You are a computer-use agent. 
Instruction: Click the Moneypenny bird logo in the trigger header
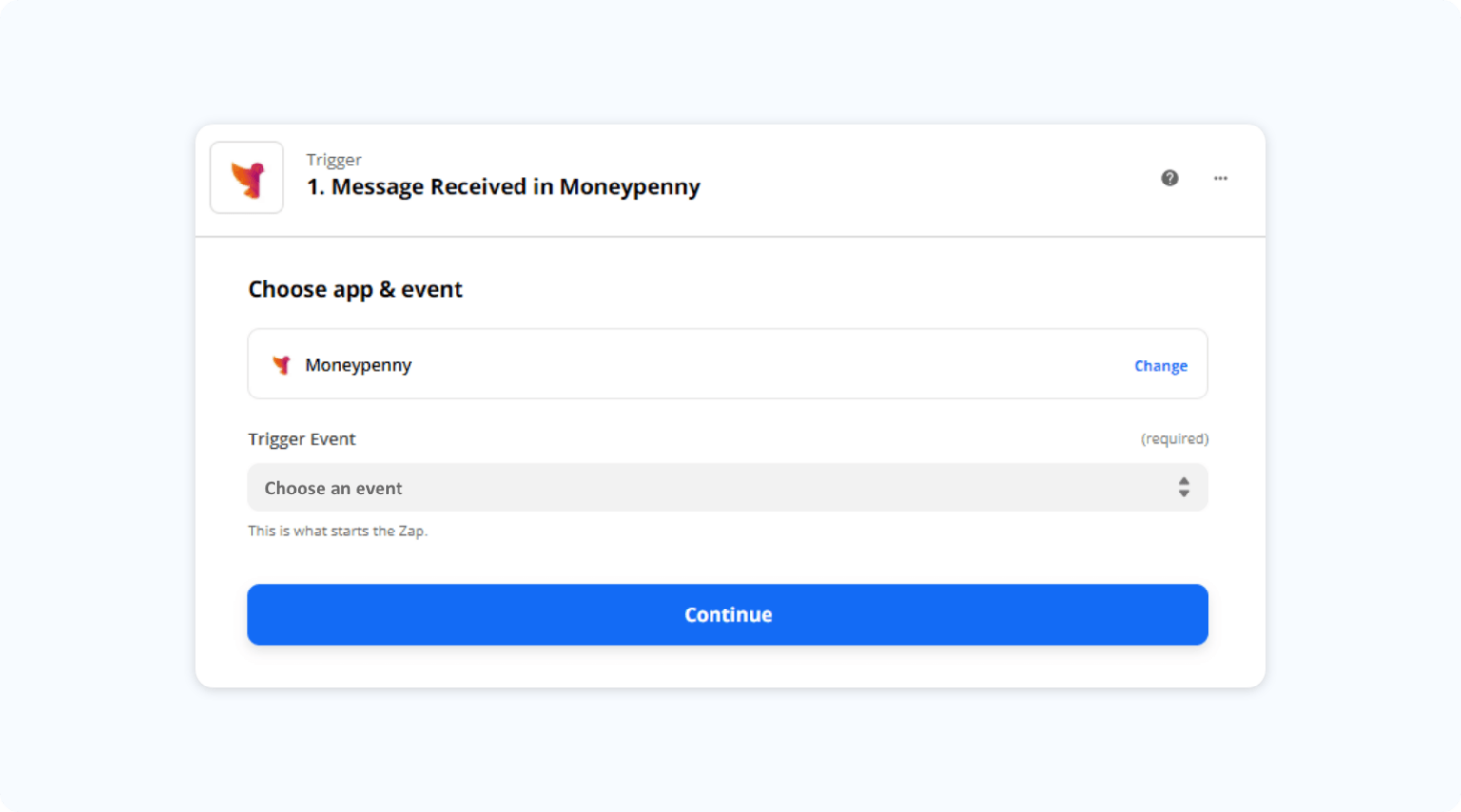pyautogui.click(x=246, y=177)
